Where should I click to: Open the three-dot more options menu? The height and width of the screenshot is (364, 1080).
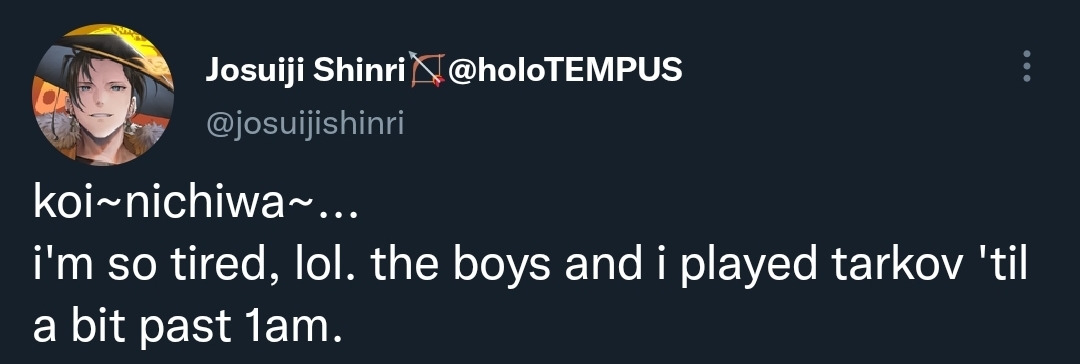tap(1027, 66)
